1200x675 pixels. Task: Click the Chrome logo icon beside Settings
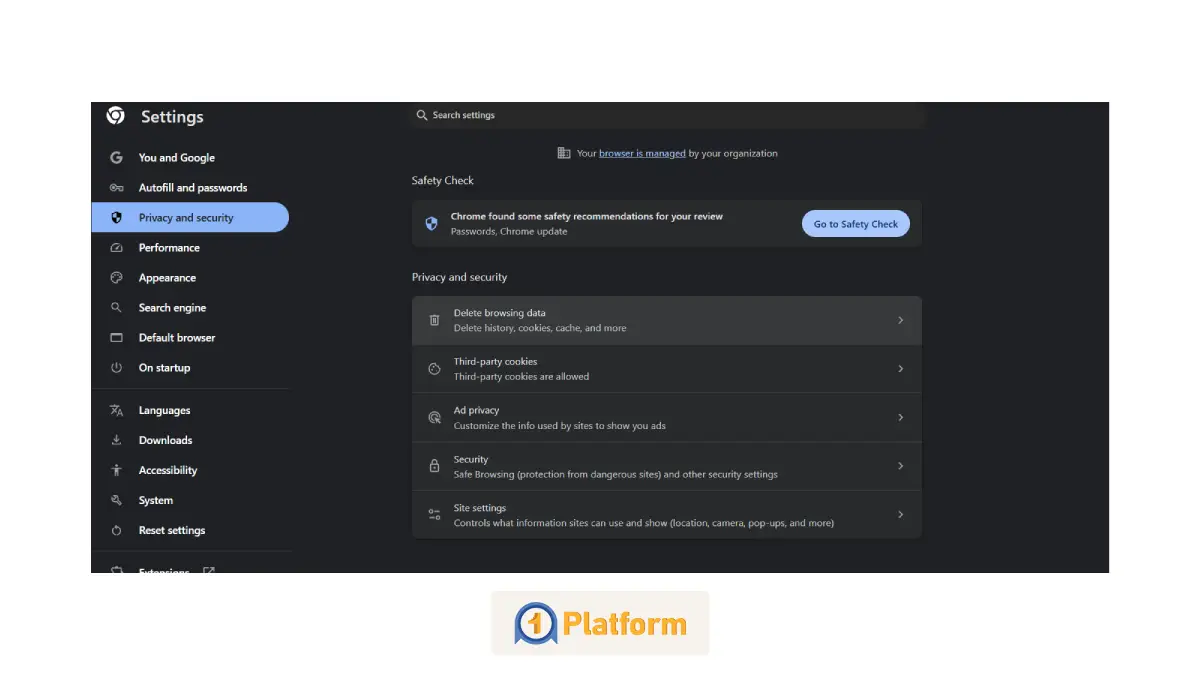116,116
